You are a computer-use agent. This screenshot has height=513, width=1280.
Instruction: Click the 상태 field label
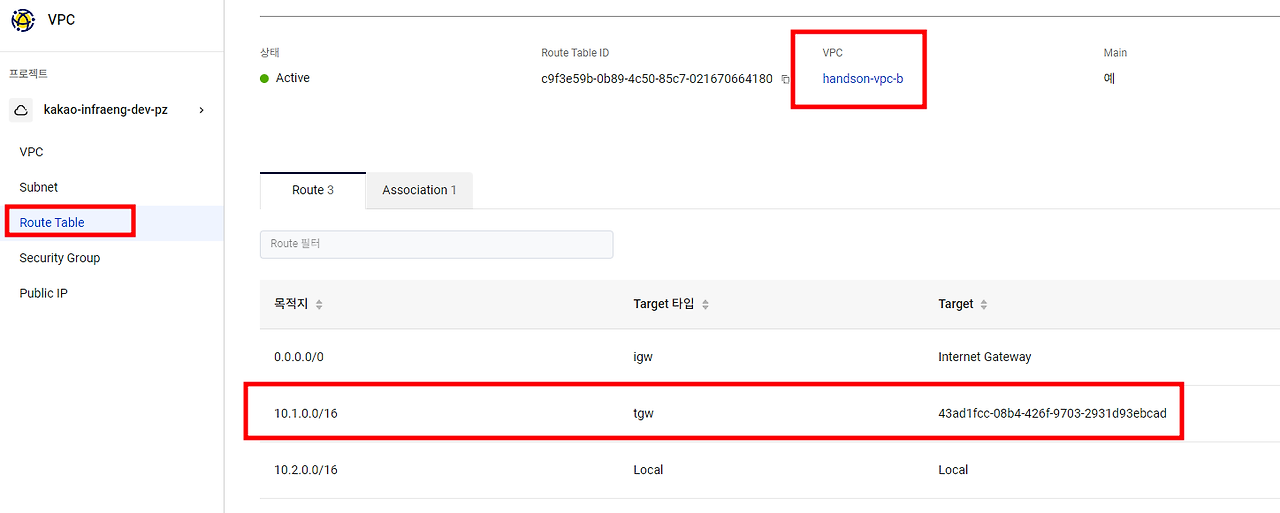[270, 53]
